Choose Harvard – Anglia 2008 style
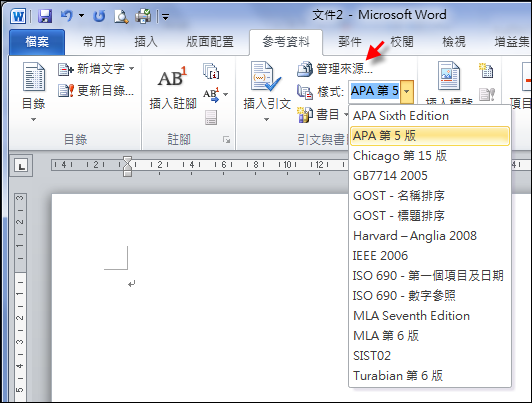Image resolution: width=532 pixels, height=403 pixels. [x=430, y=236]
